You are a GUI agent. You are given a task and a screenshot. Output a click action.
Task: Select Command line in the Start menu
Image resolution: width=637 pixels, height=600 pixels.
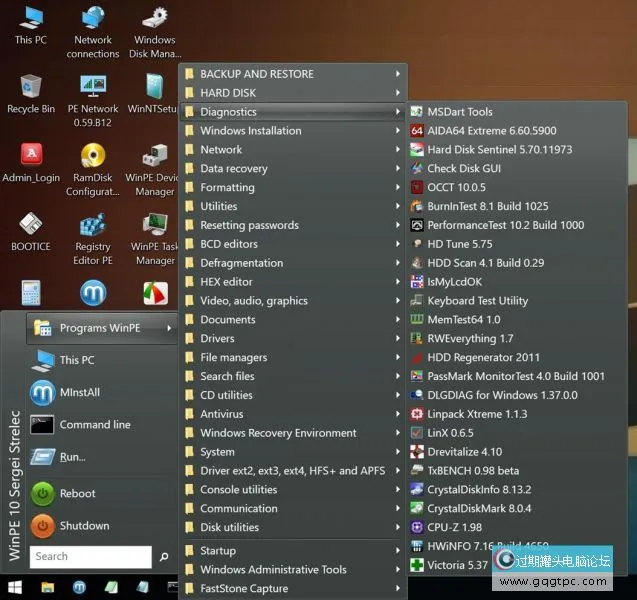(94, 425)
